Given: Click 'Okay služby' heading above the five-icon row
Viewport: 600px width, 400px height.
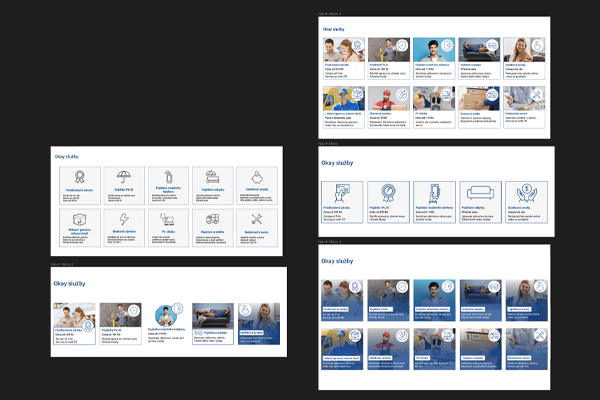Looking at the screenshot, I should pyautogui.click(x=337, y=163).
